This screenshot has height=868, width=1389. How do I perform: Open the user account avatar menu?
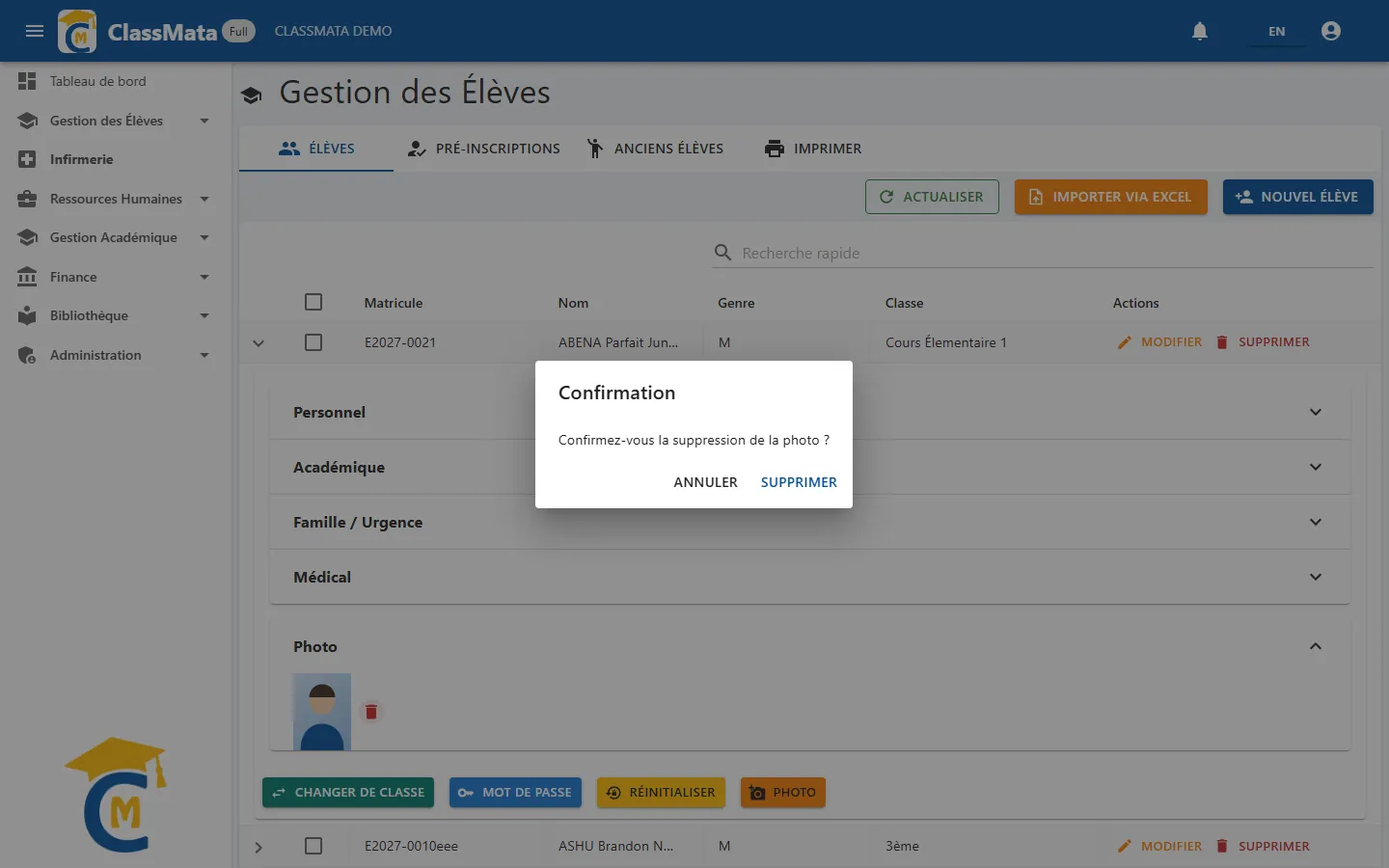tap(1331, 31)
